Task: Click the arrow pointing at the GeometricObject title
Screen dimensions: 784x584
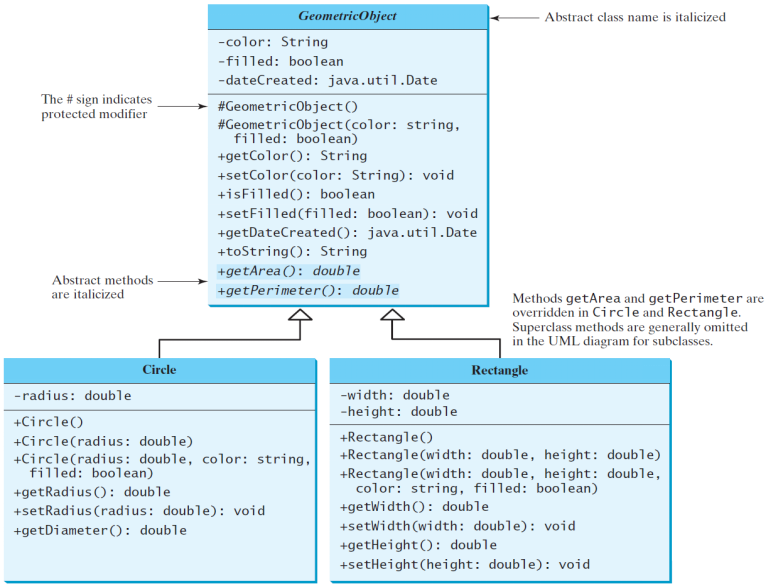Action: coord(513,18)
